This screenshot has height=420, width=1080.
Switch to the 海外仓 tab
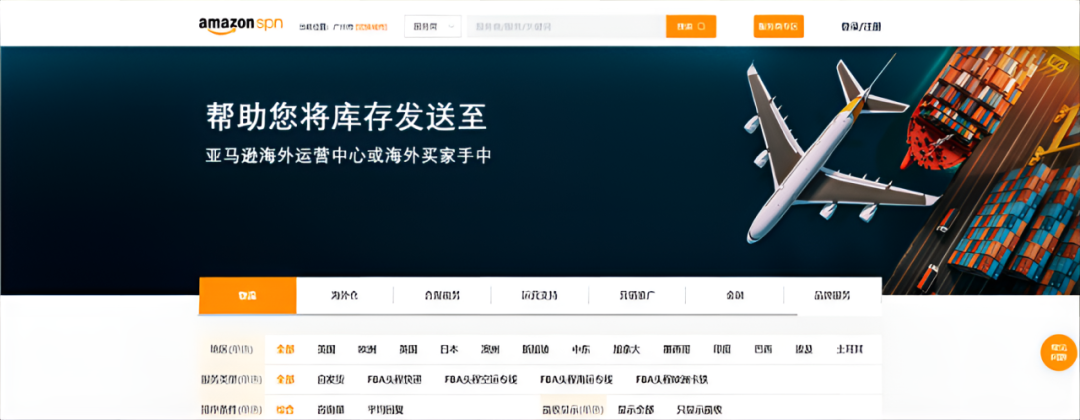pos(344,296)
